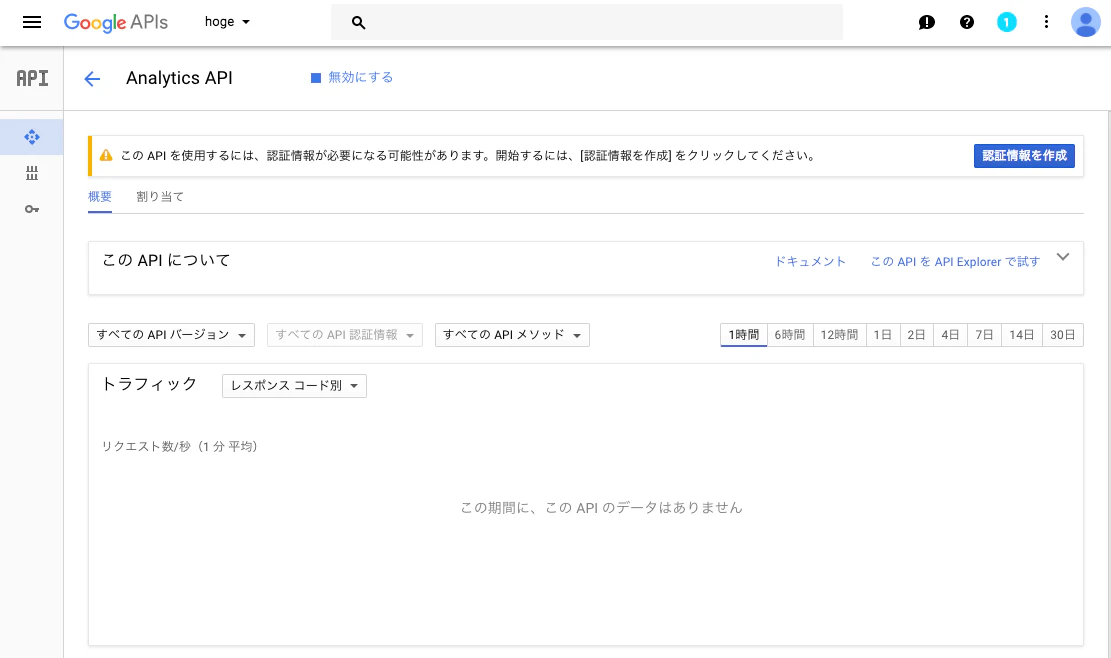Open the notifications badge showing 1
The image size is (1111, 658).
click(1006, 23)
